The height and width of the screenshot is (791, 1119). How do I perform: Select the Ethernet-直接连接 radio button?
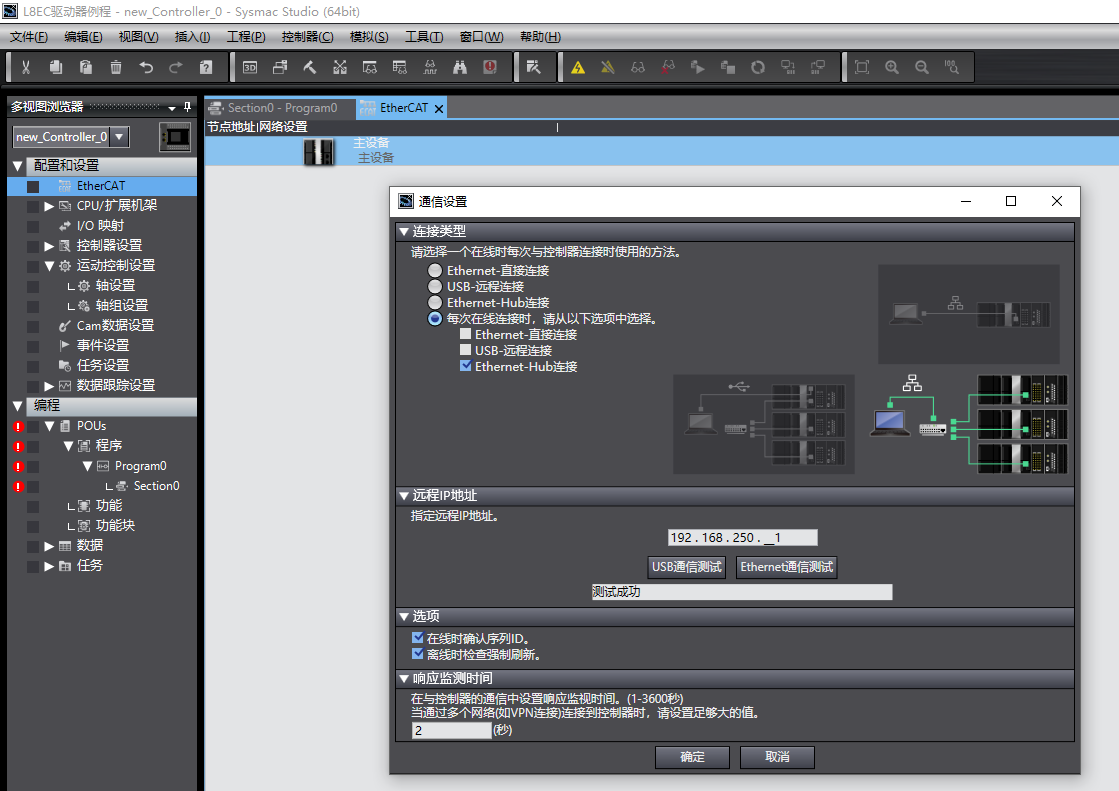(435, 270)
